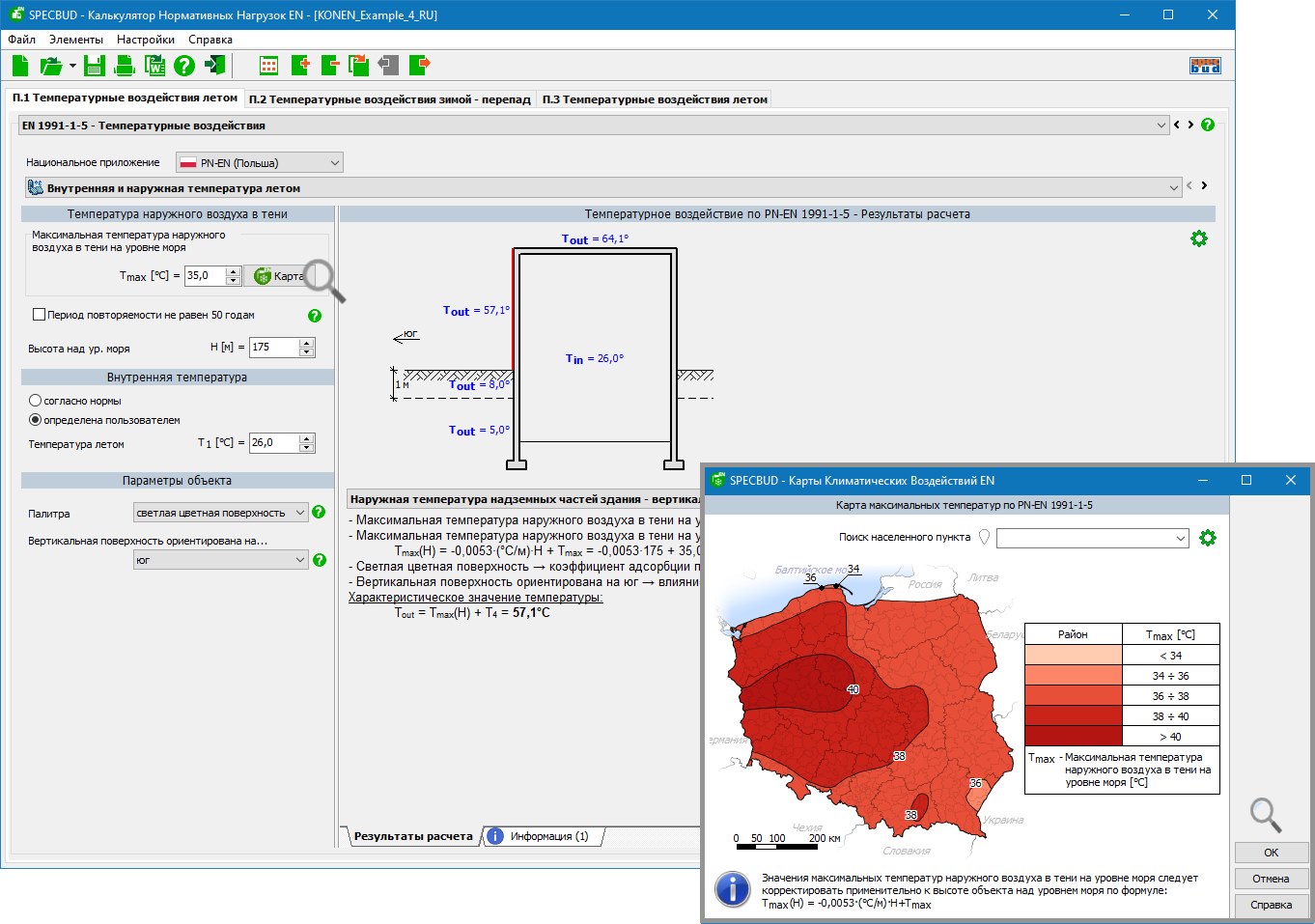Open settings gear in results panel
1315x924 pixels.
pyautogui.click(x=1198, y=238)
